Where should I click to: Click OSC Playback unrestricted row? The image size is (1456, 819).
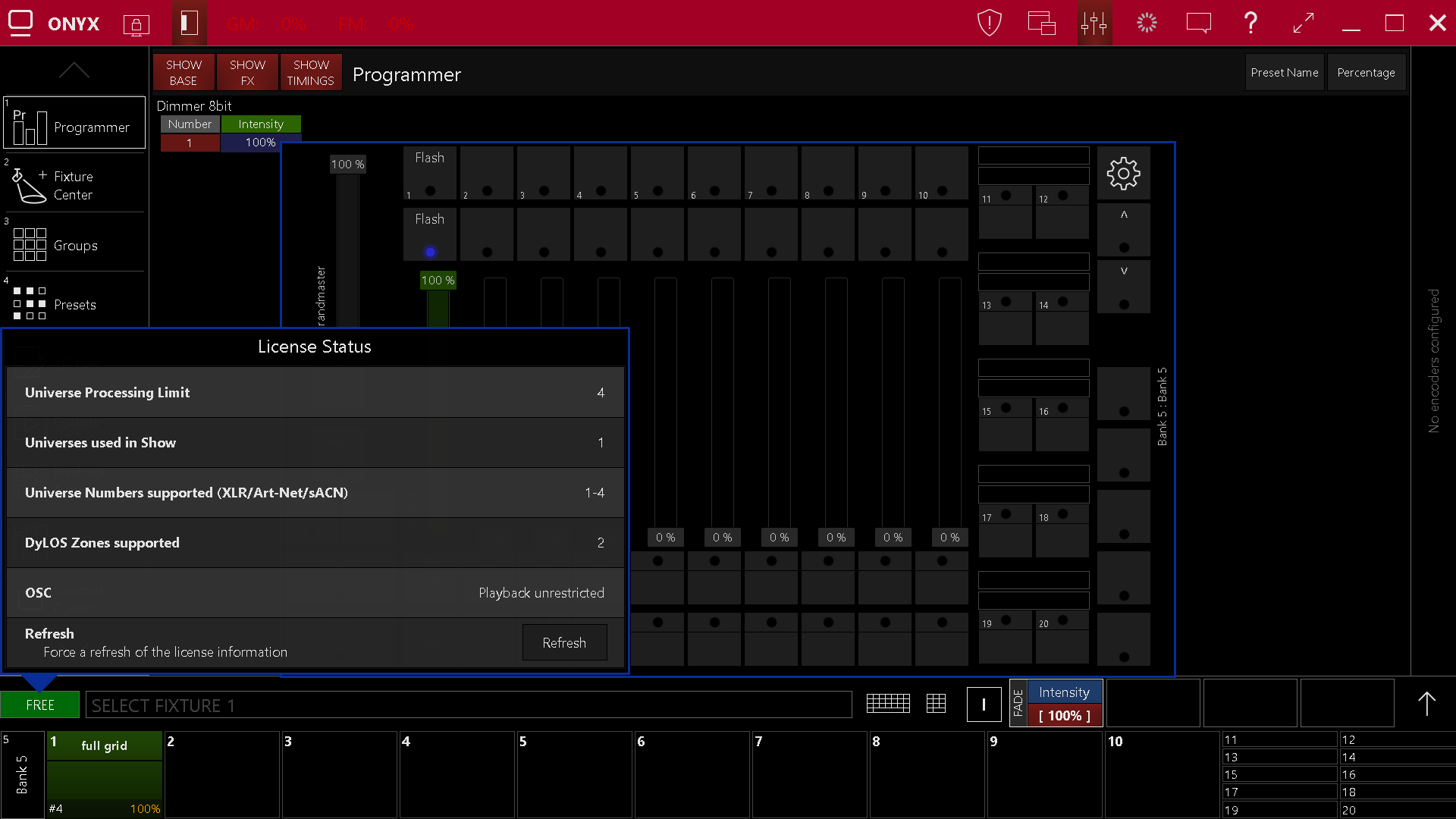click(x=315, y=592)
